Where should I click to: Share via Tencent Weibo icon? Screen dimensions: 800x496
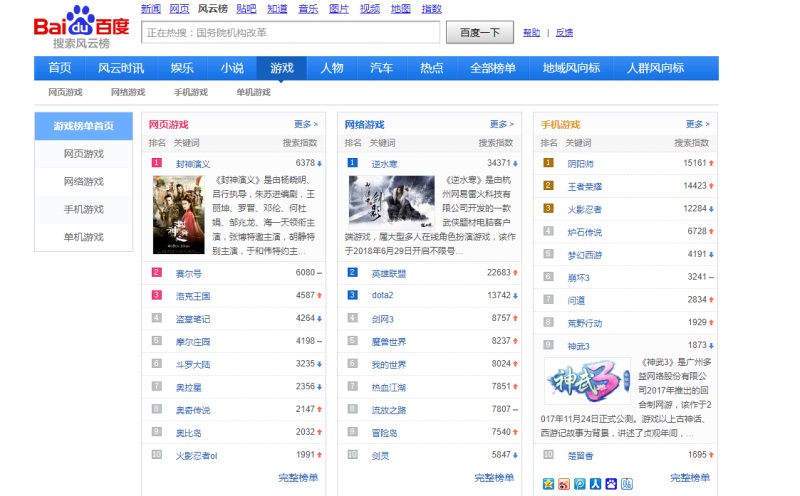(x=580, y=484)
